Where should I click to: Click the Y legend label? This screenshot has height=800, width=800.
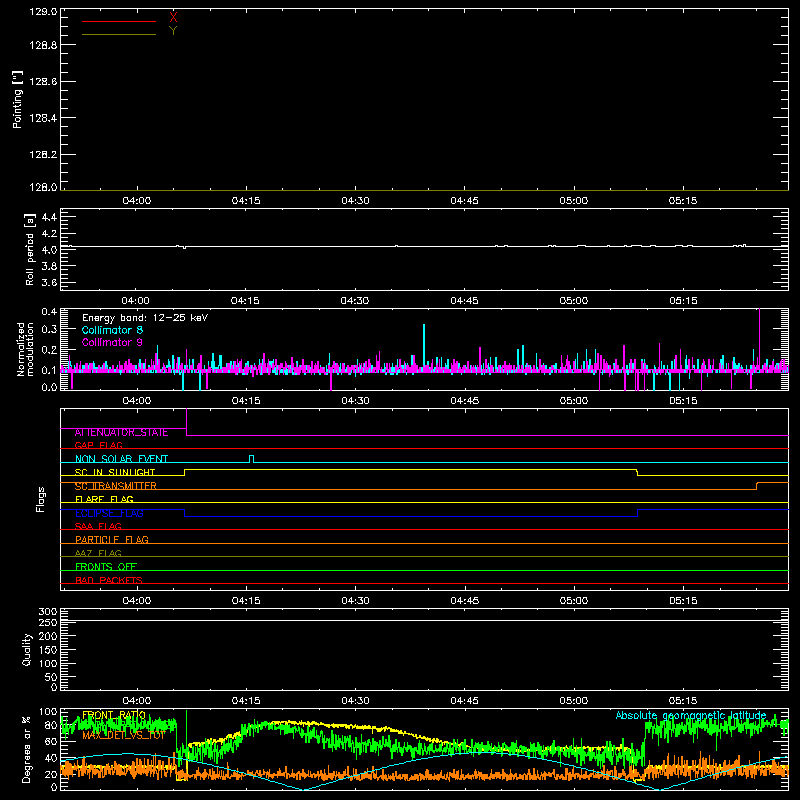click(x=173, y=31)
